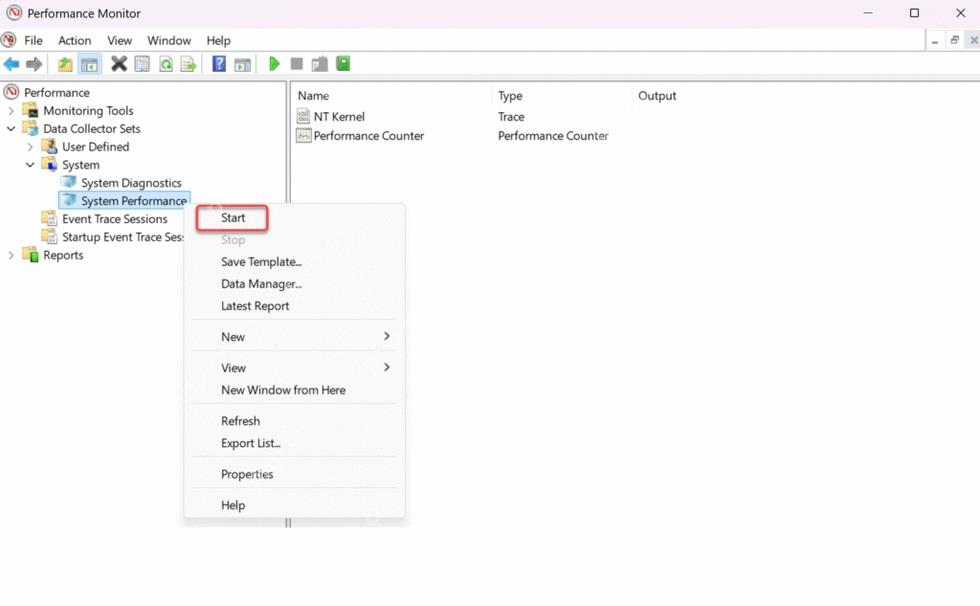Select the NT Kernel row text

(339, 117)
